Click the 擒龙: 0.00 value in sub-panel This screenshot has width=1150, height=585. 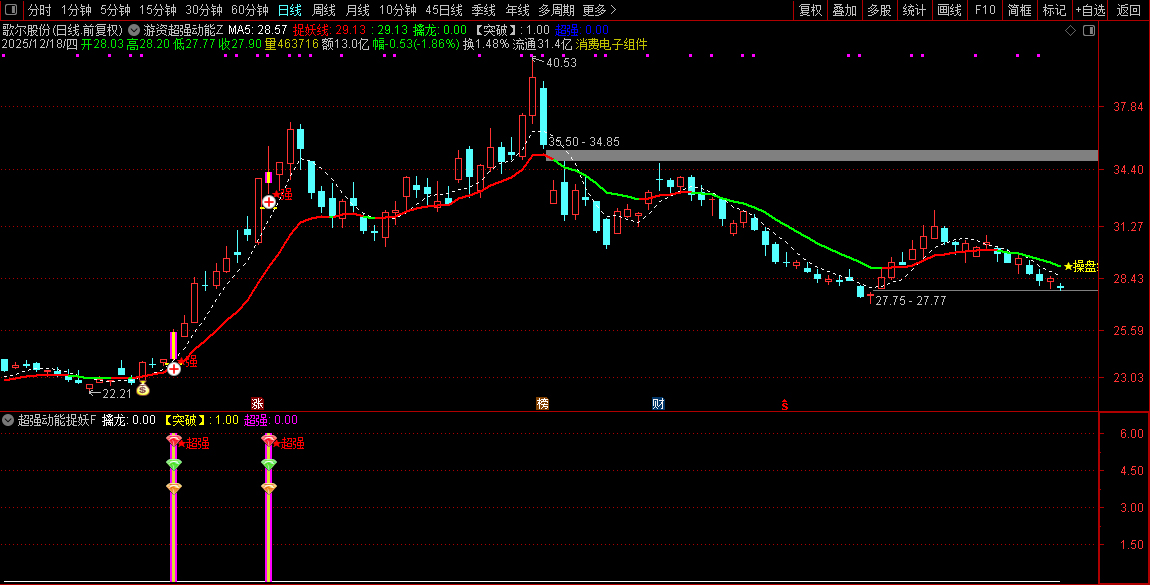point(128,420)
